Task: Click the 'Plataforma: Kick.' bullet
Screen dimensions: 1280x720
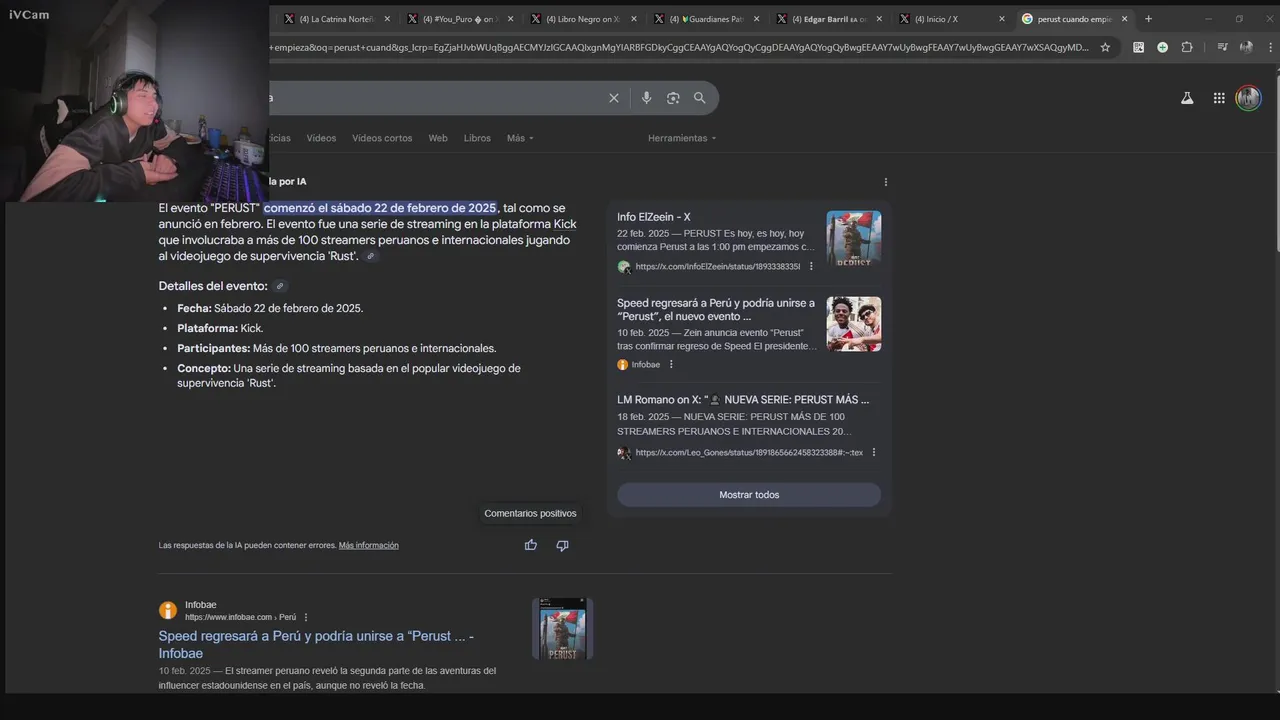Action: [220, 328]
